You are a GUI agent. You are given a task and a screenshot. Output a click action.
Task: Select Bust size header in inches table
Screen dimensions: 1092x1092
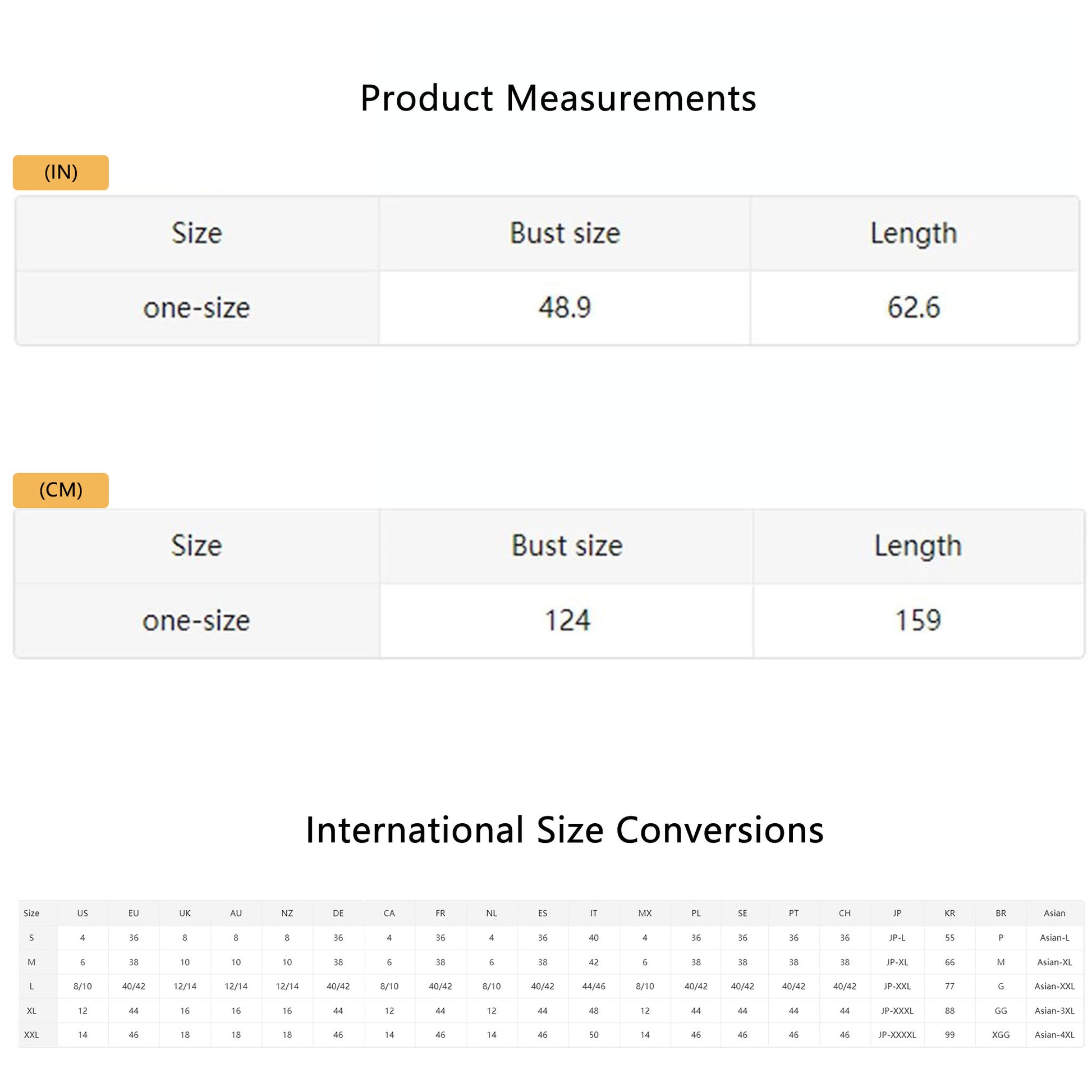pyautogui.click(x=565, y=233)
